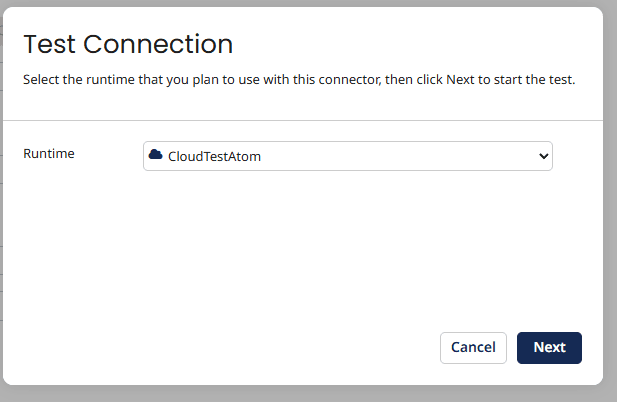This screenshot has width=617, height=402.
Task: Click the instruction text under the title
Action: pos(299,79)
